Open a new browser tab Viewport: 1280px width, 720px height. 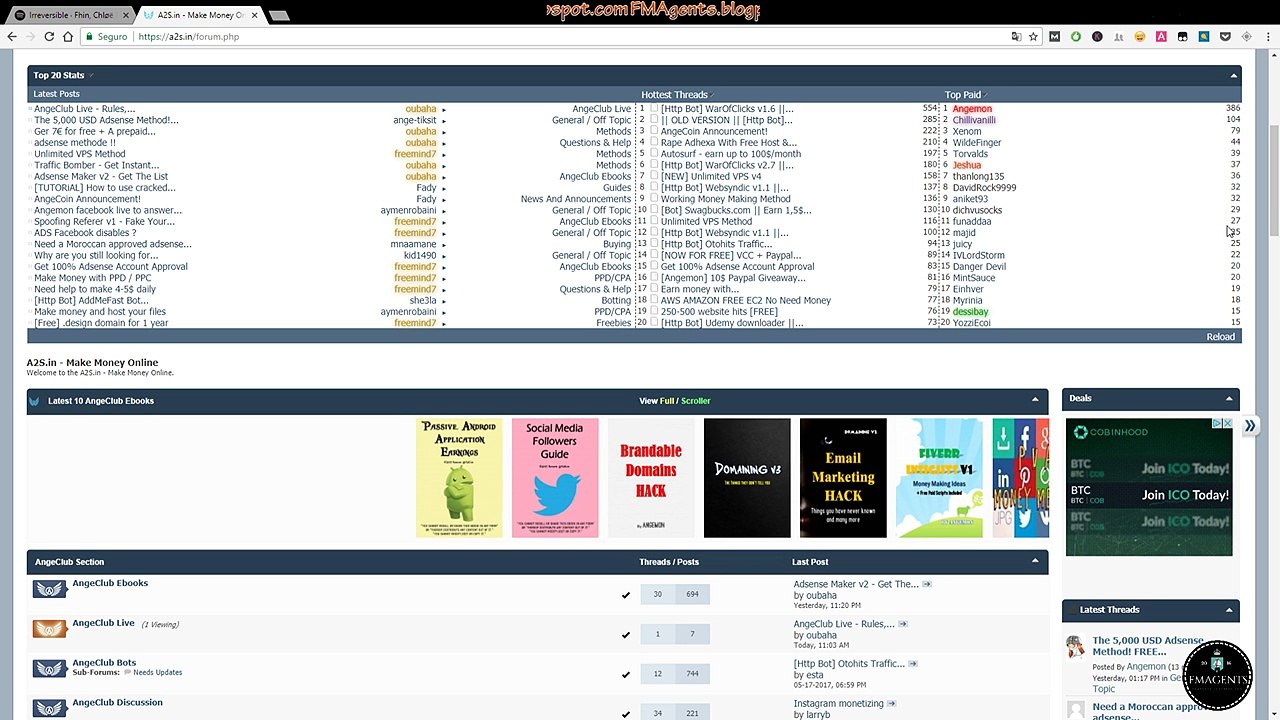[x=280, y=15]
